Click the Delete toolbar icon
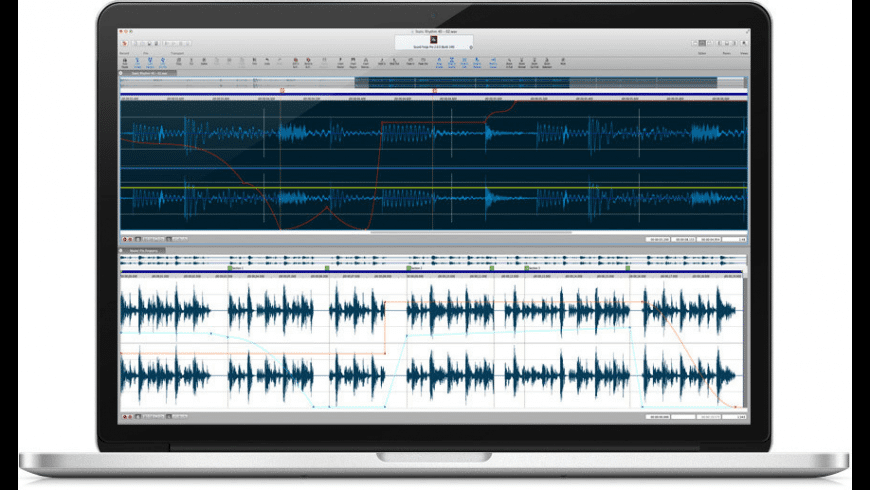The width and height of the screenshot is (870, 490). (x=204, y=60)
